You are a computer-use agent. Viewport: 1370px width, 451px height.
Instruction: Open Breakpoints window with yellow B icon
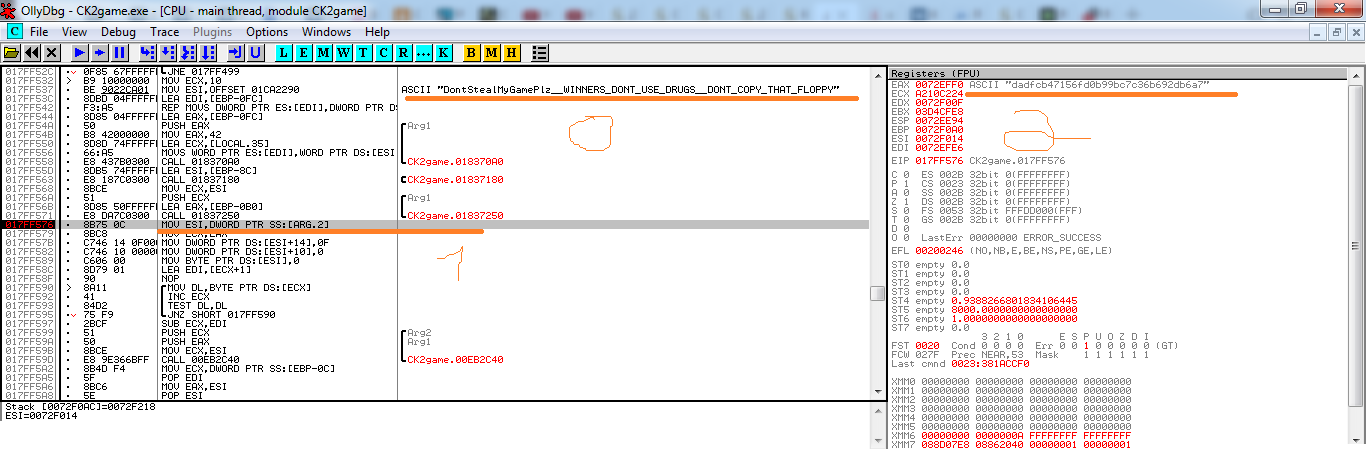[x=471, y=52]
